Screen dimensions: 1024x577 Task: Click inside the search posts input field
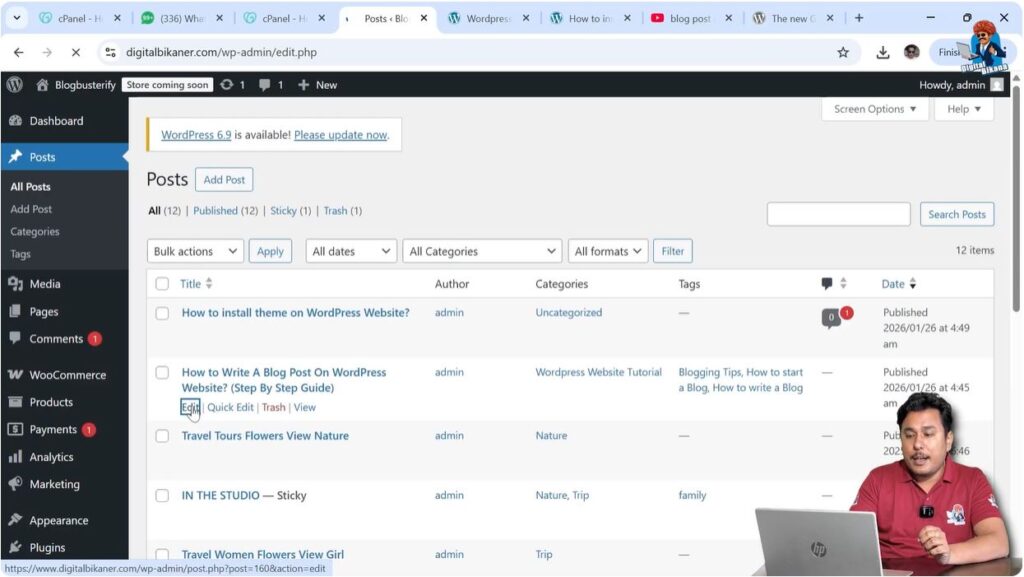point(838,213)
